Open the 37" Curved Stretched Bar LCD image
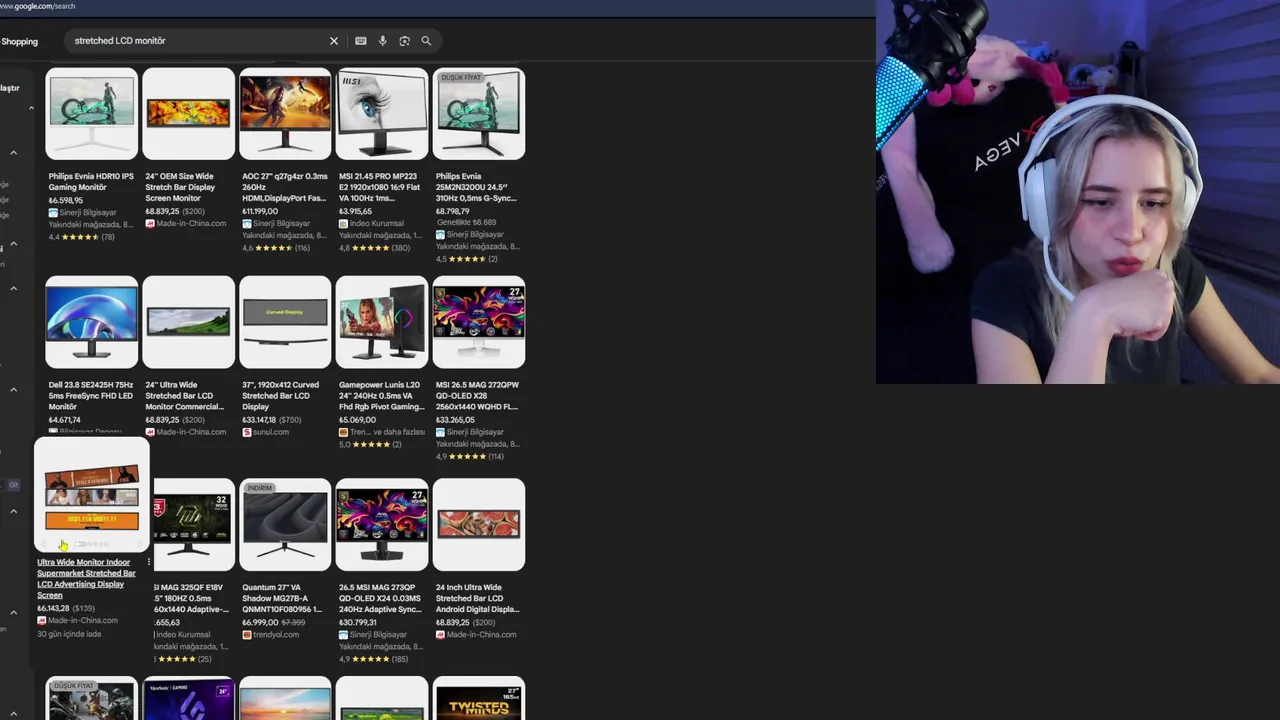This screenshot has width=1280, height=720. (285, 322)
